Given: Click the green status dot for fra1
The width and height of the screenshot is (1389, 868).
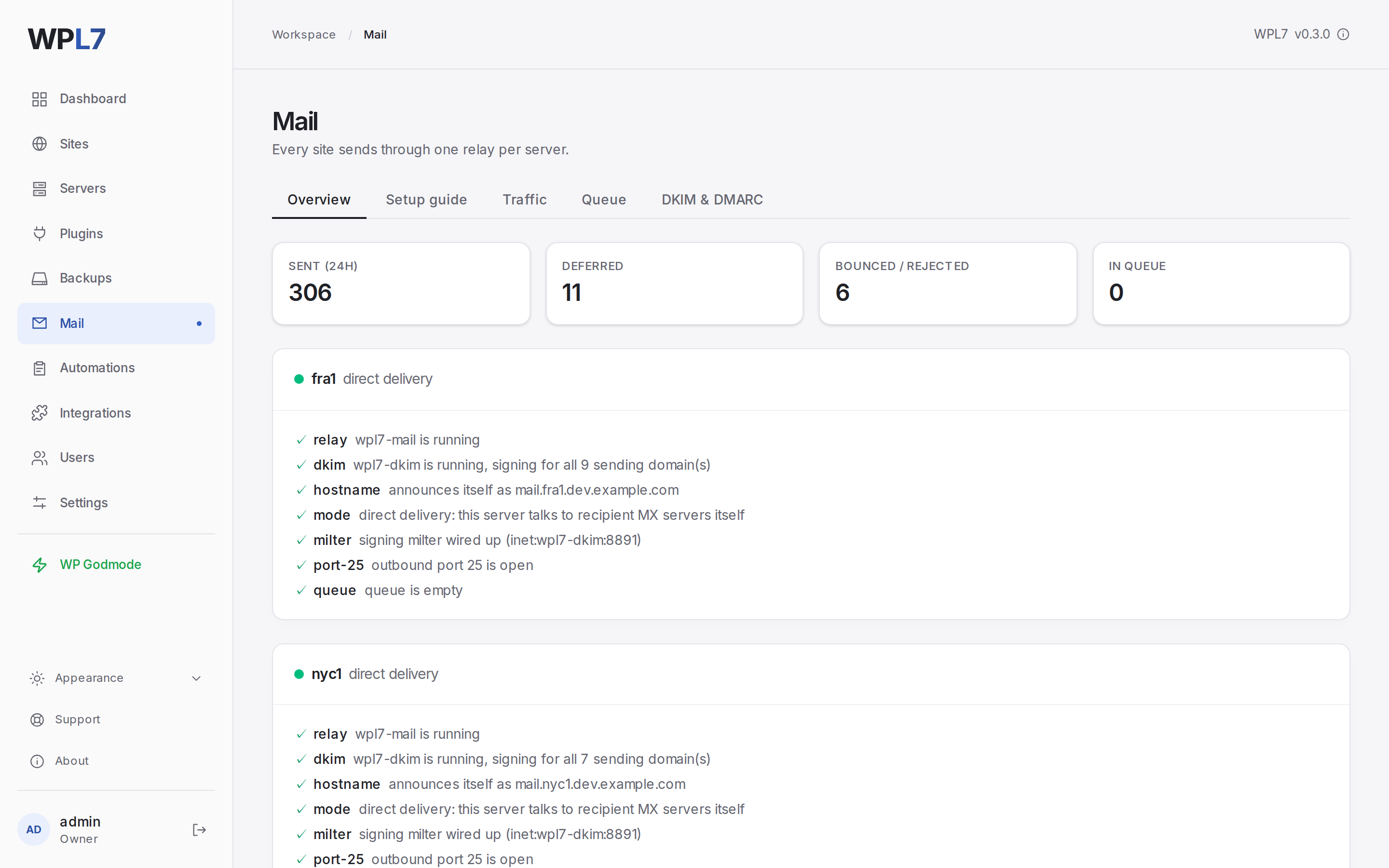Looking at the screenshot, I should point(299,379).
